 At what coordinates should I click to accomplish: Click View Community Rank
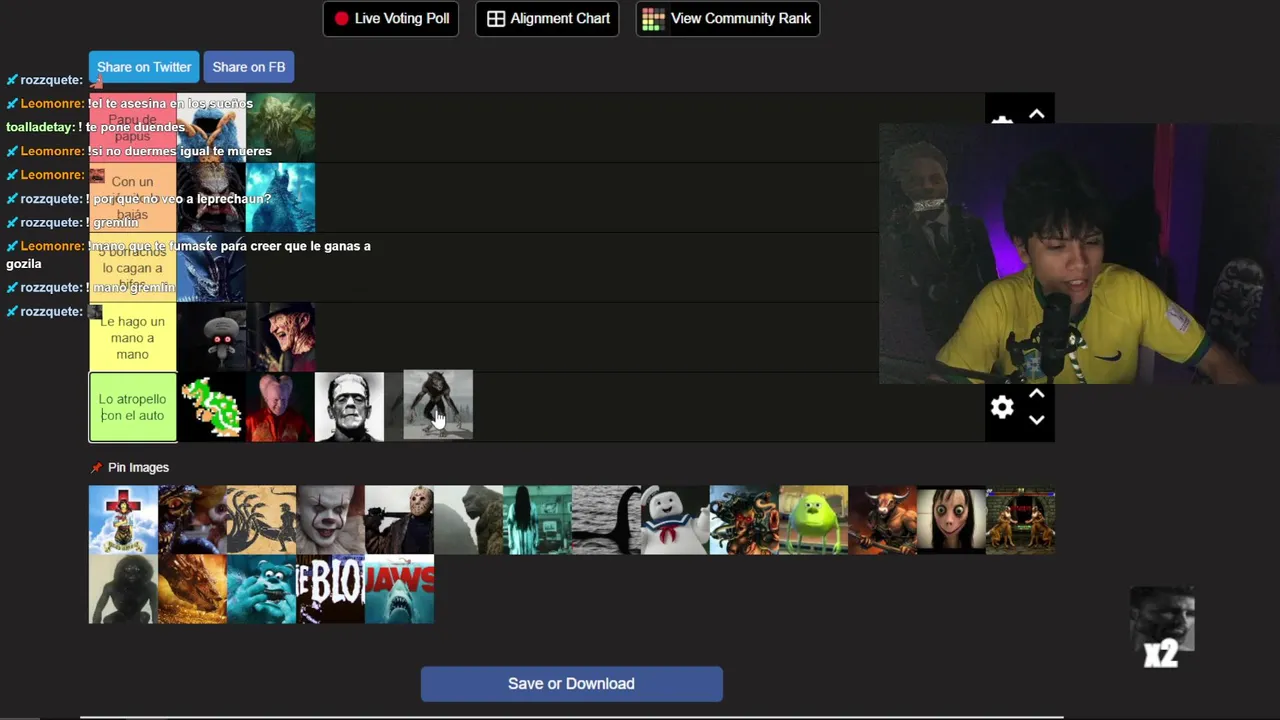coord(727,18)
